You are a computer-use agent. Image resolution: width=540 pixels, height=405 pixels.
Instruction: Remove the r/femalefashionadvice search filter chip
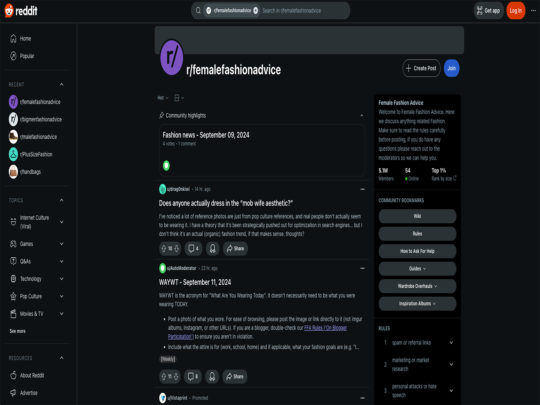click(256, 11)
